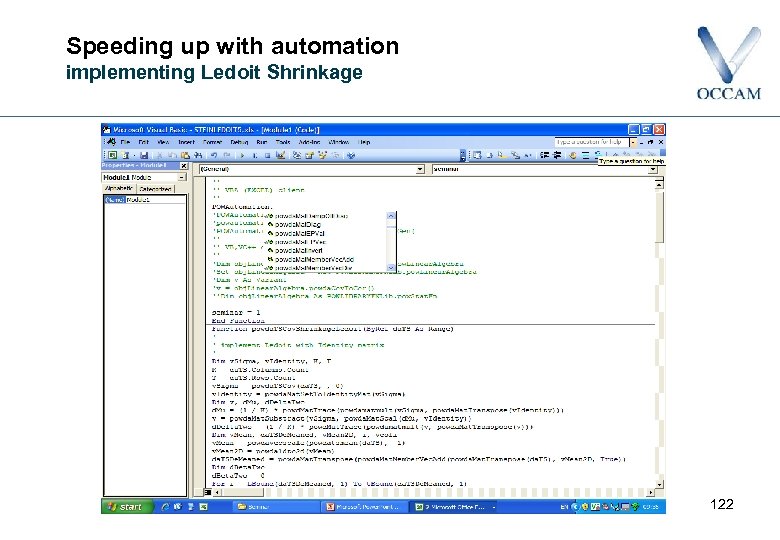Click the List Properties/Methods Edit toolbar icon
Viewport: 780px width, 540px height.
click(x=478, y=155)
